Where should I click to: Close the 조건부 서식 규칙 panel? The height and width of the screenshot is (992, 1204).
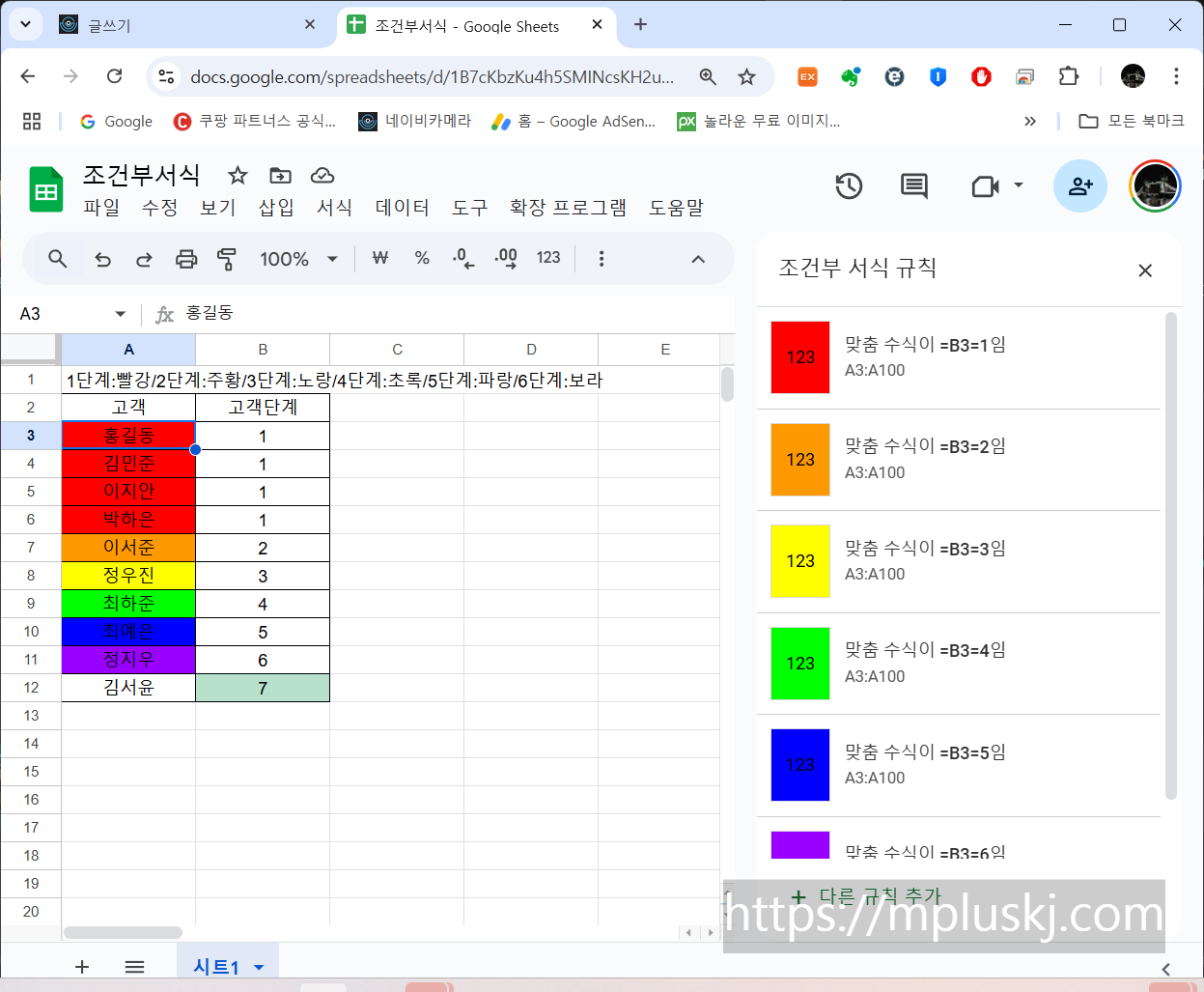[1145, 270]
